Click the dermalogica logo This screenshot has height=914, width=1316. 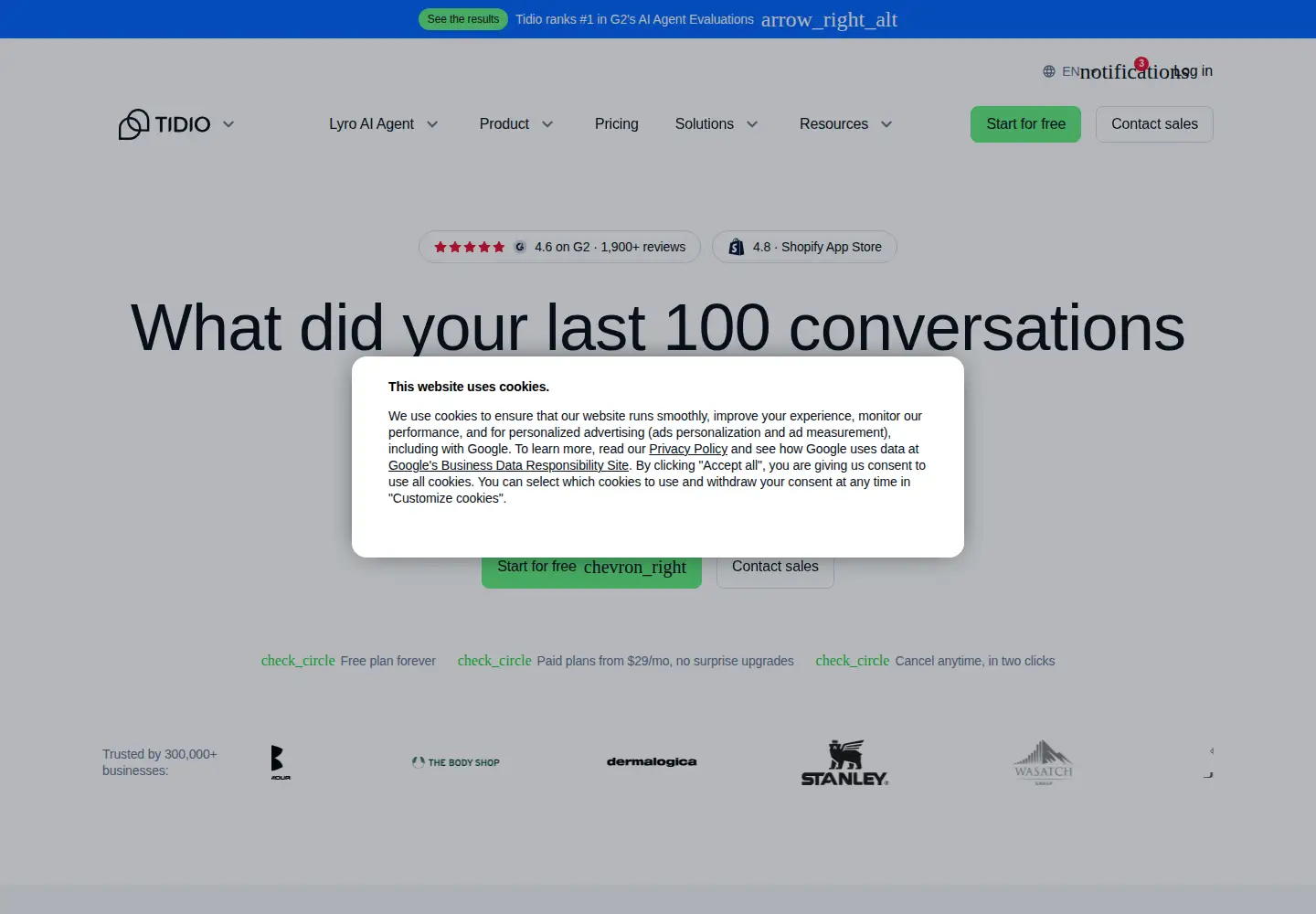click(652, 761)
